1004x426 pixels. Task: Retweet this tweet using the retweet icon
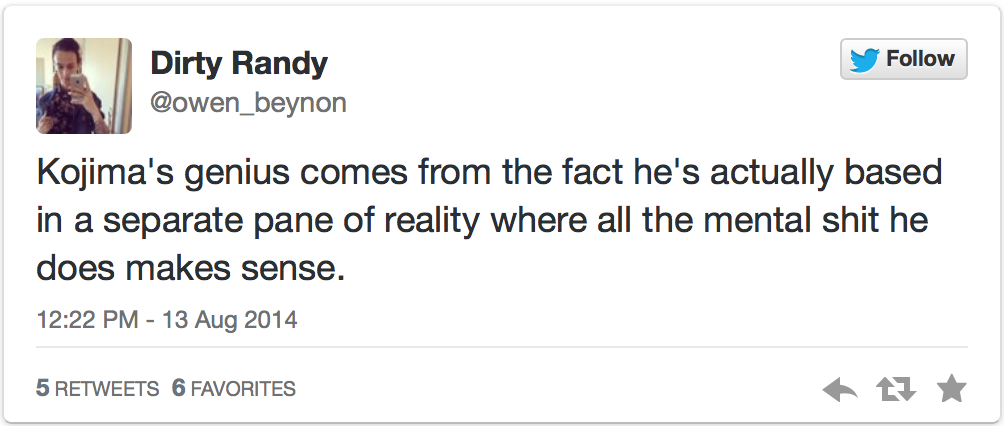tap(896, 389)
